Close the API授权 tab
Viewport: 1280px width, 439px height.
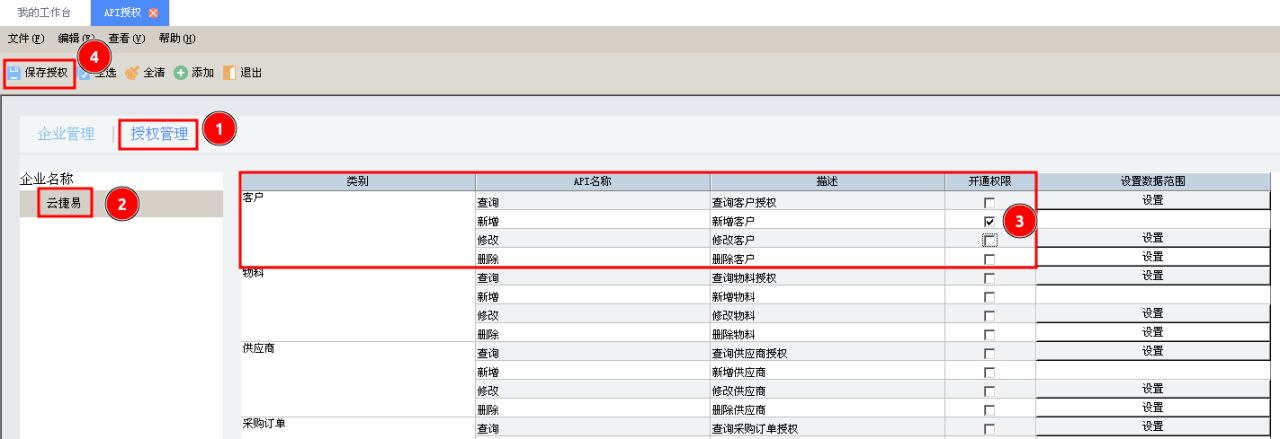(x=153, y=13)
